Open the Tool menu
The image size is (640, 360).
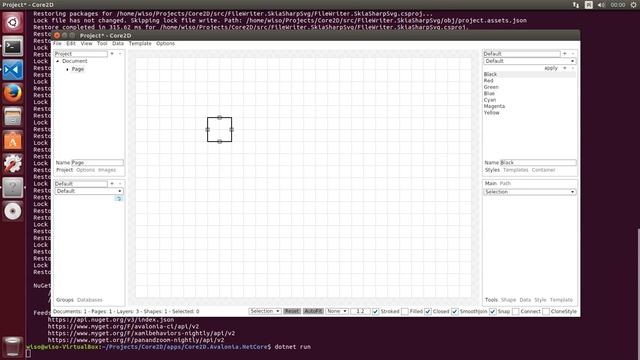102,43
